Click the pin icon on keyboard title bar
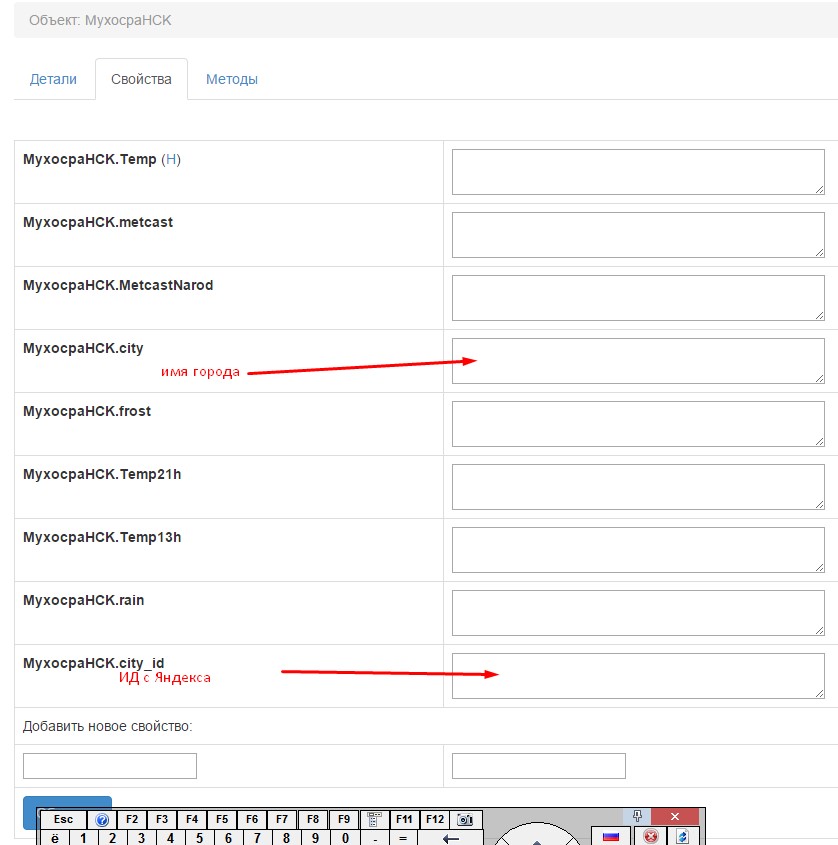This screenshot has height=845, width=838. click(638, 816)
